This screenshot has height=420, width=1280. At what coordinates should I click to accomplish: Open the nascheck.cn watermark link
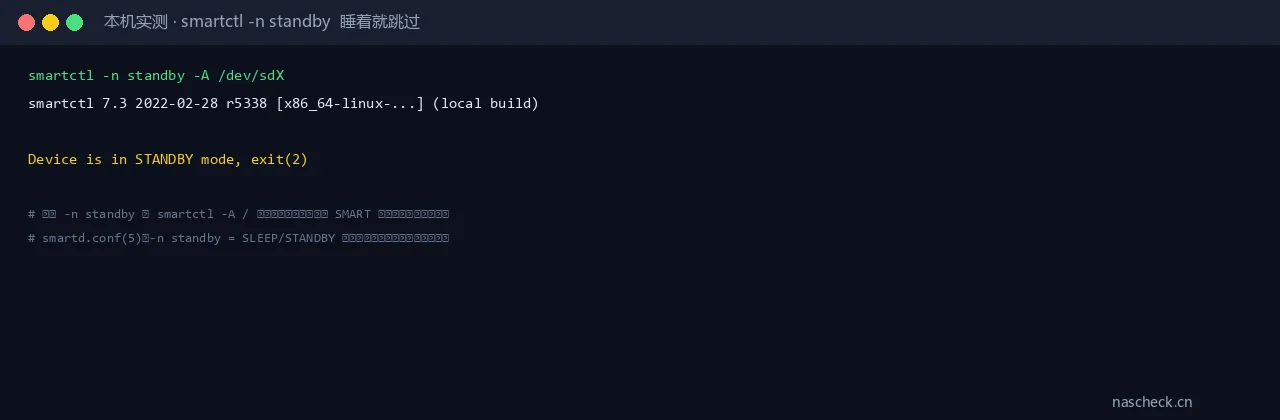pyautogui.click(x=1152, y=402)
